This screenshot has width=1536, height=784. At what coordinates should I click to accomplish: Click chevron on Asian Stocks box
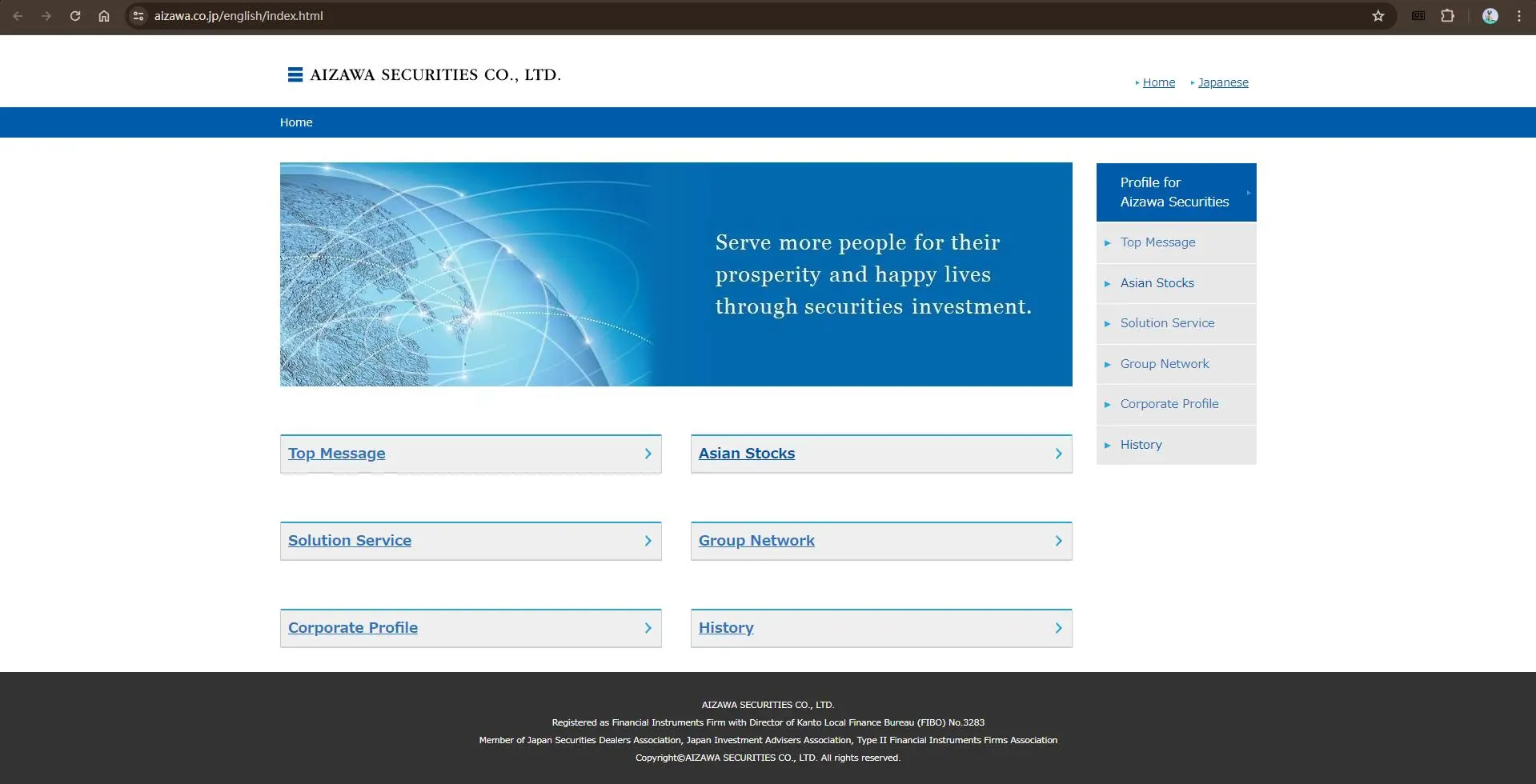click(1059, 454)
